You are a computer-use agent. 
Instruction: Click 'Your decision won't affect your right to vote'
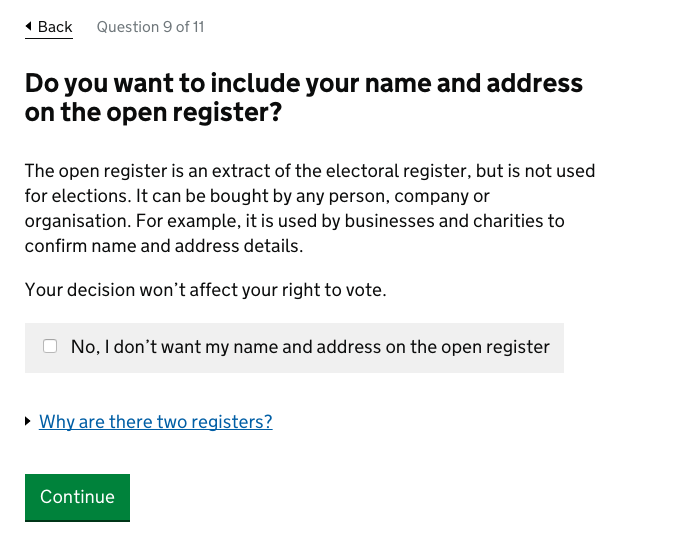[205, 291]
